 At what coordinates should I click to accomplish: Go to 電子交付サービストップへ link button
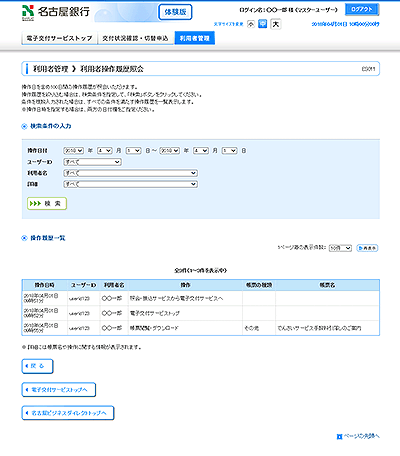(x=59, y=390)
